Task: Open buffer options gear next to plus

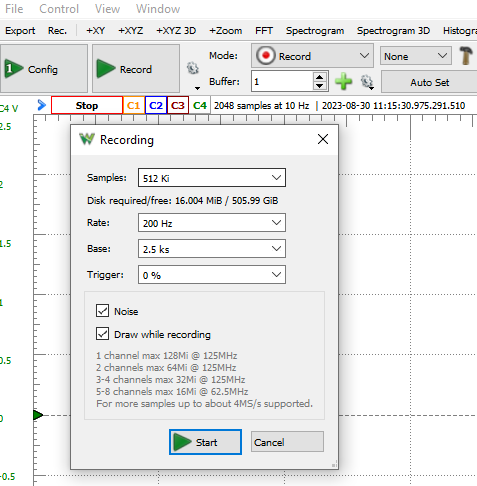Action: [x=367, y=82]
